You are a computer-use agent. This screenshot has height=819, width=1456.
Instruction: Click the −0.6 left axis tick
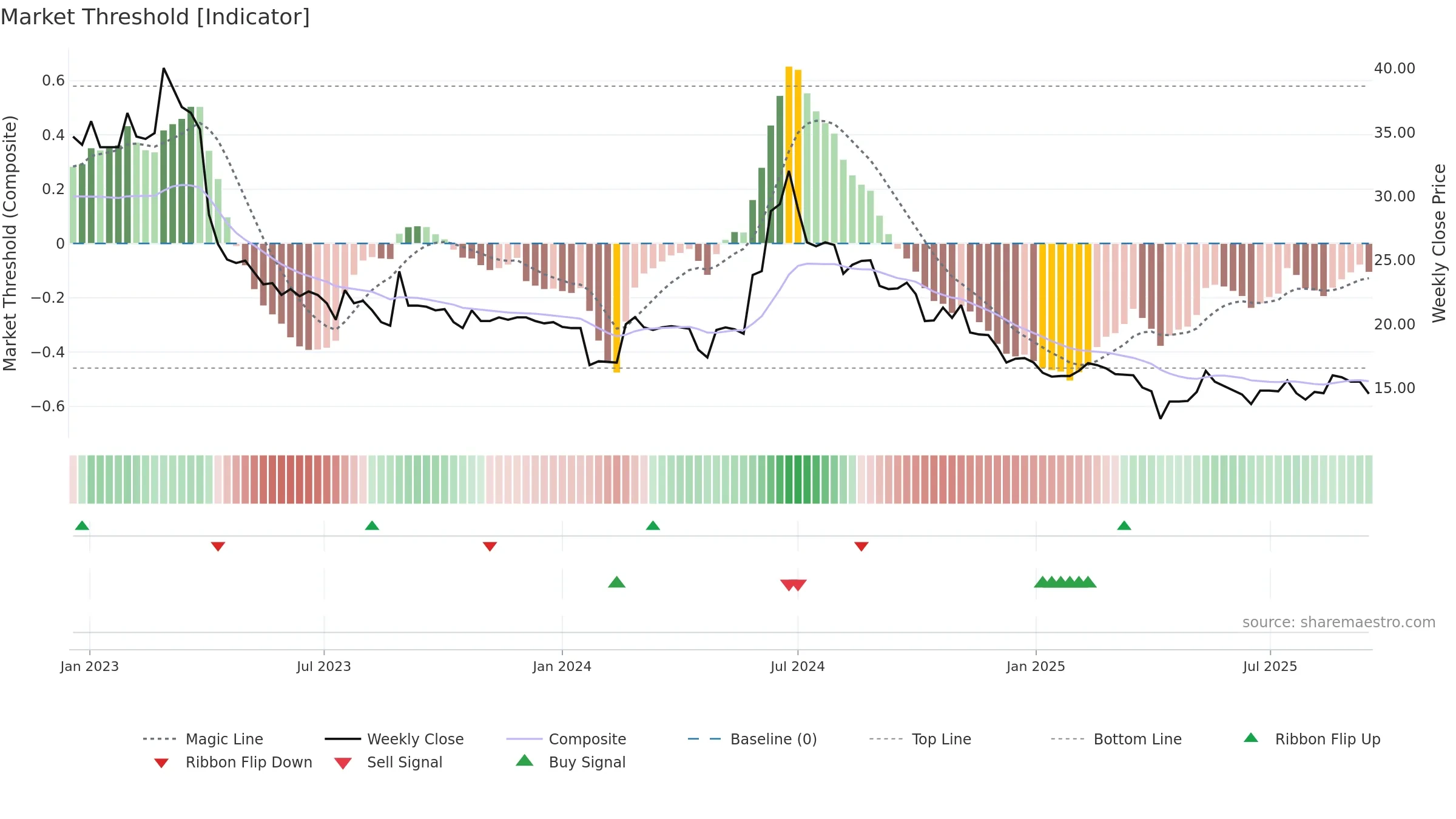pos(48,406)
